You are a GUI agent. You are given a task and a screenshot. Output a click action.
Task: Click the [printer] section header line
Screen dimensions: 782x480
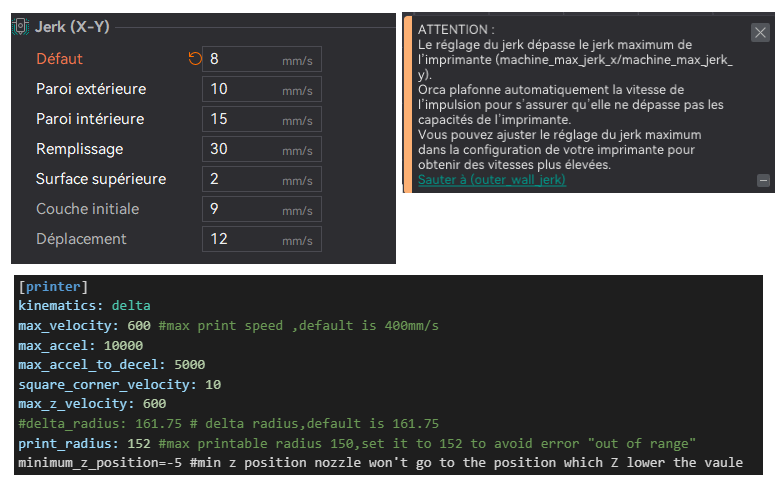[53, 287]
